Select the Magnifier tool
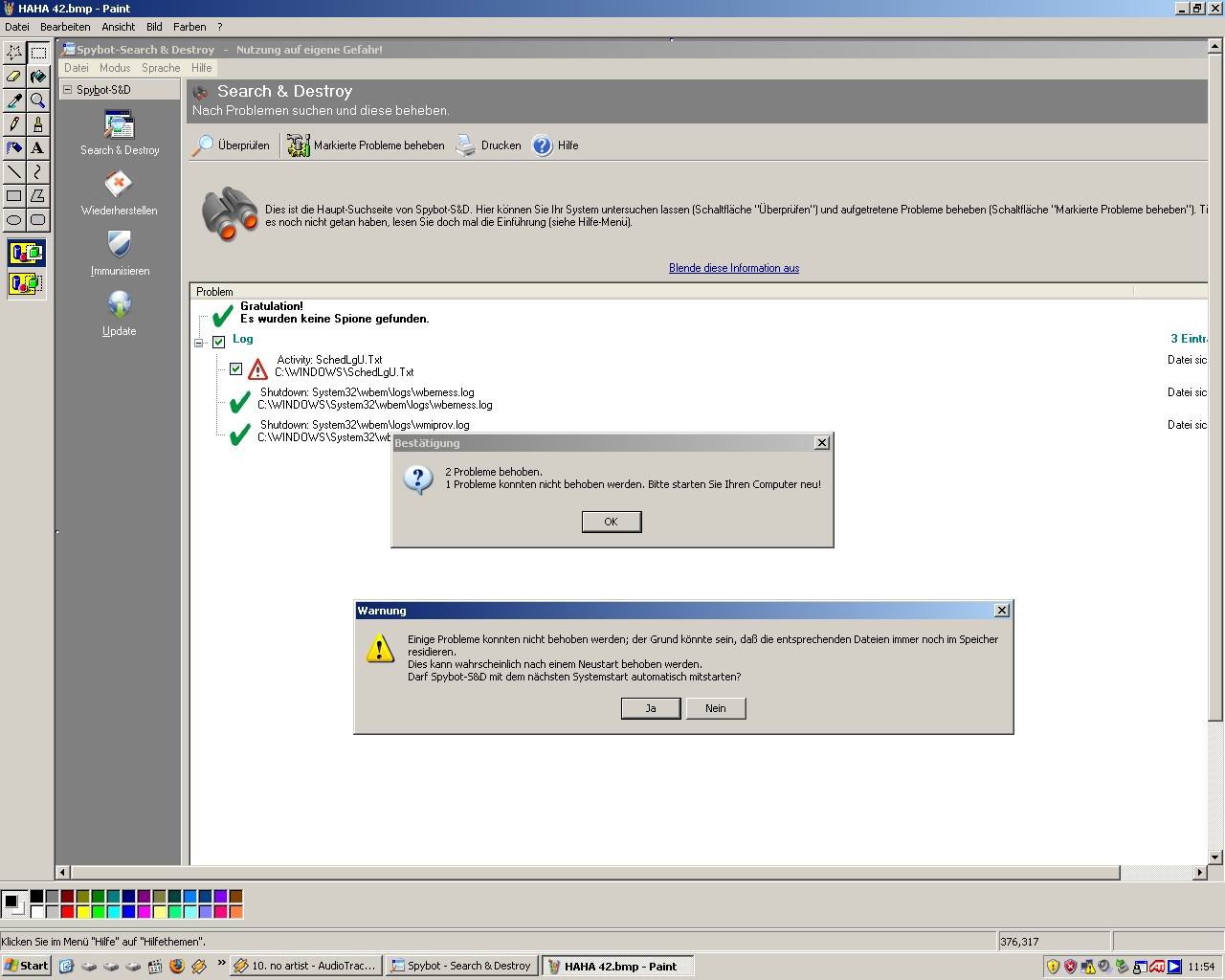This screenshot has height=980, width=1225. click(38, 100)
